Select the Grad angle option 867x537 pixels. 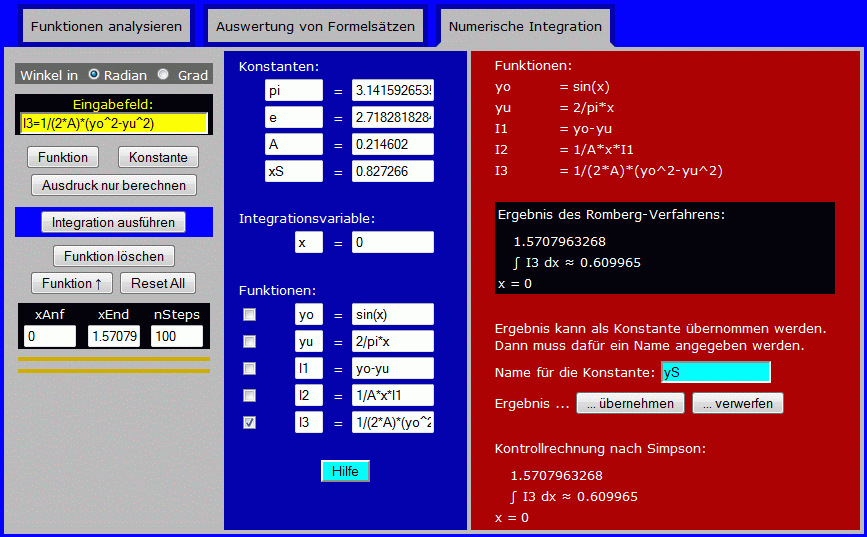click(164, 75)
